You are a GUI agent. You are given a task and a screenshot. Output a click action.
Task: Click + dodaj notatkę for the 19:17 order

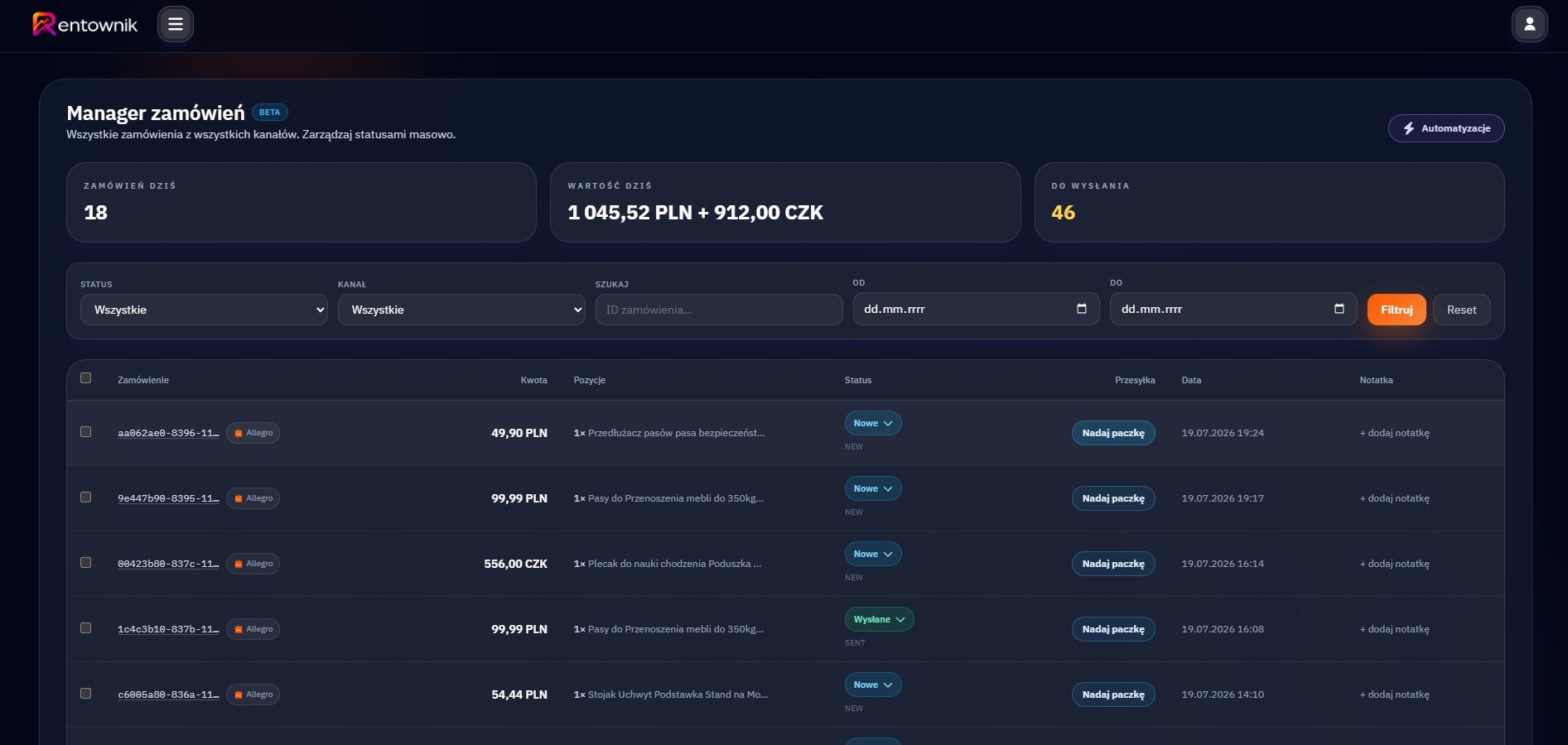[1394, 498]
